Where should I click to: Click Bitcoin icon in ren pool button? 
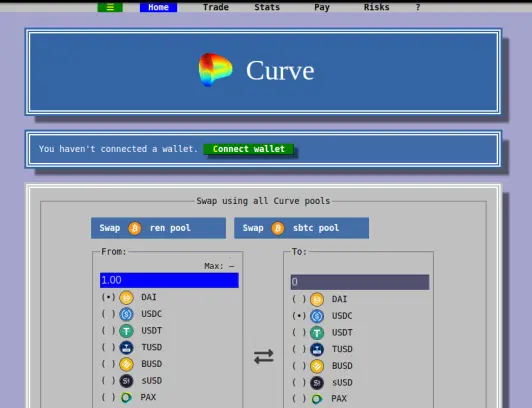pyautogui.click(x=135, y=228)
